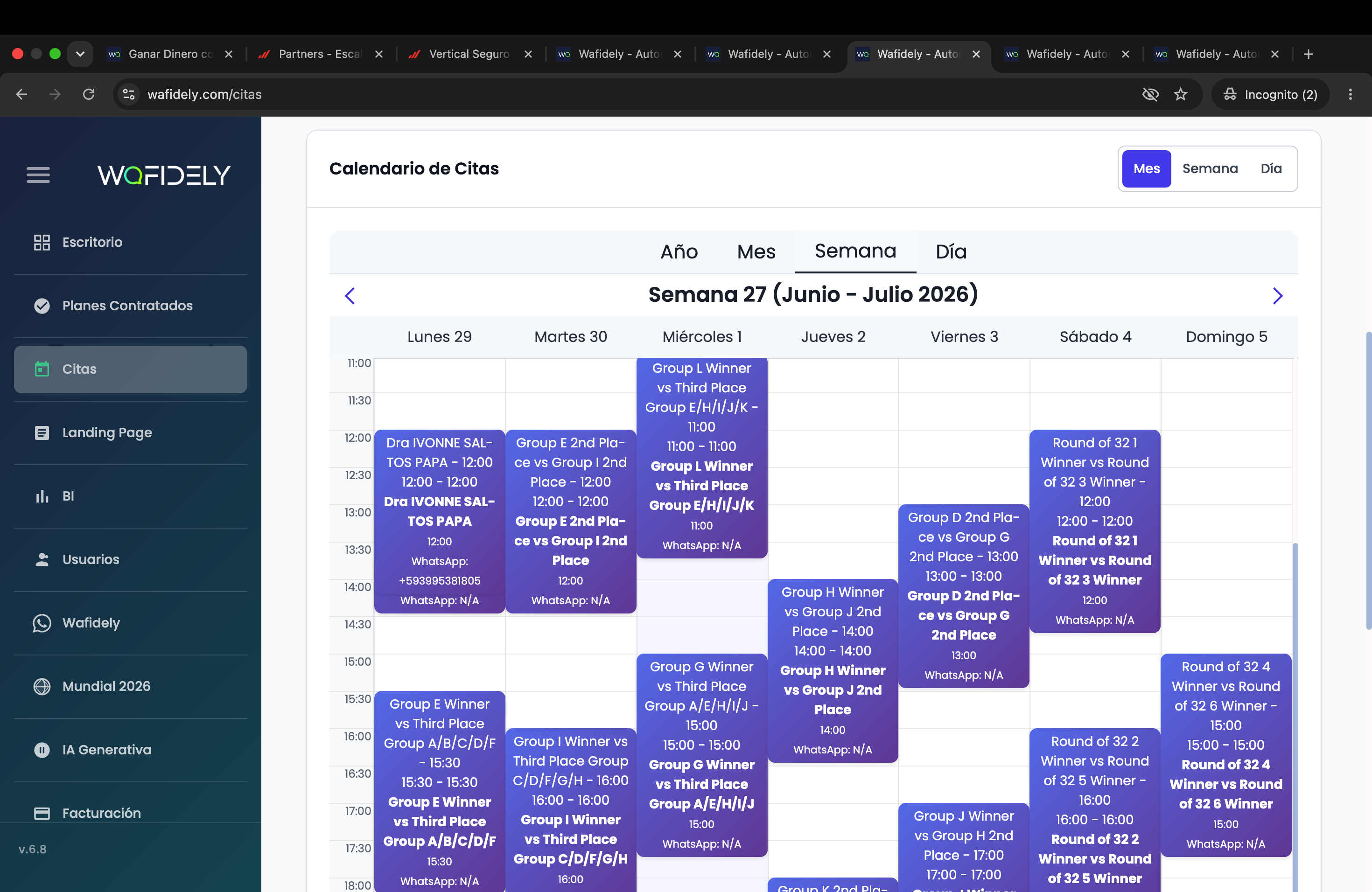This screenshot has height=892, width=1372.
Task: Open Chrome's three-dot menu
Action: [1350, 94]
